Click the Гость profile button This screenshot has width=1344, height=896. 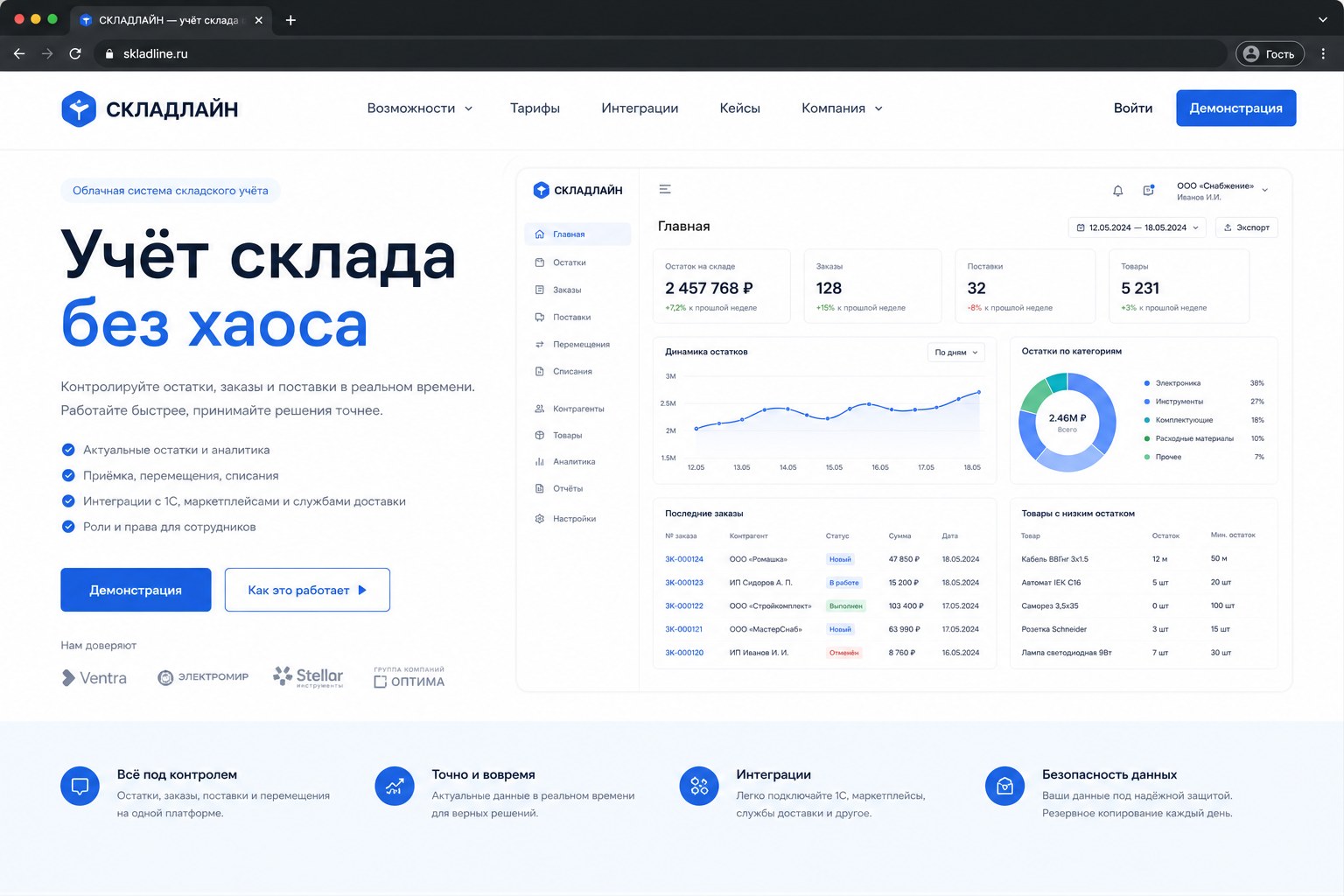coord(1270,53)
